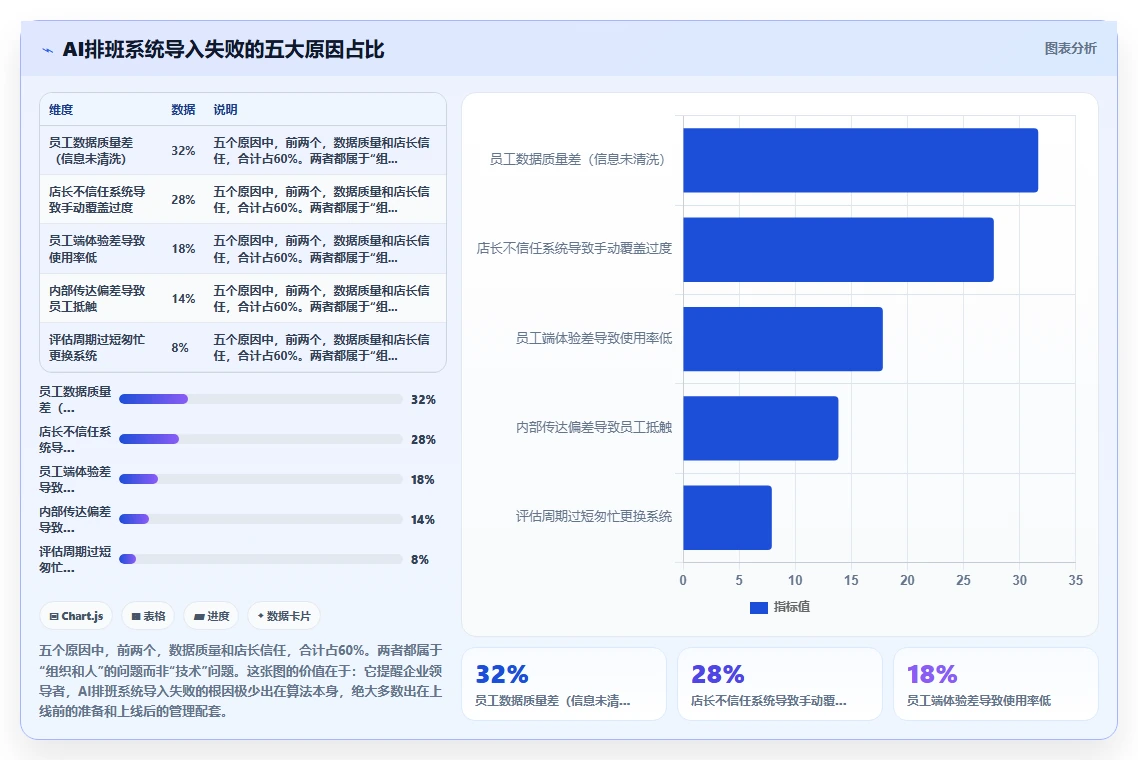
Task: Select the 进度 tag
Action: click(211, 616)
